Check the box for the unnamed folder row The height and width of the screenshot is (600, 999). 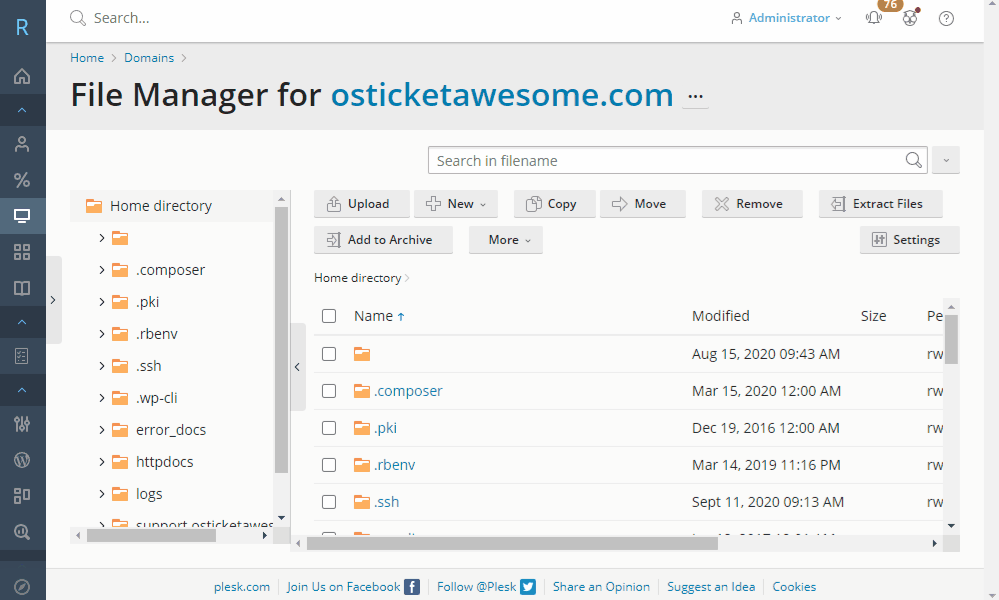coord(329,354)
